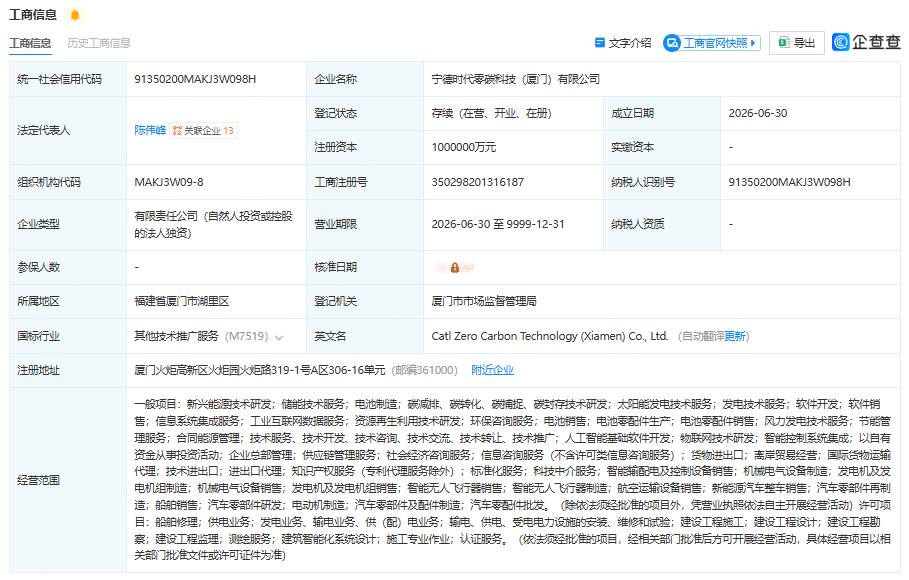Switch to 历史工商信息 tab

point(99,43)
